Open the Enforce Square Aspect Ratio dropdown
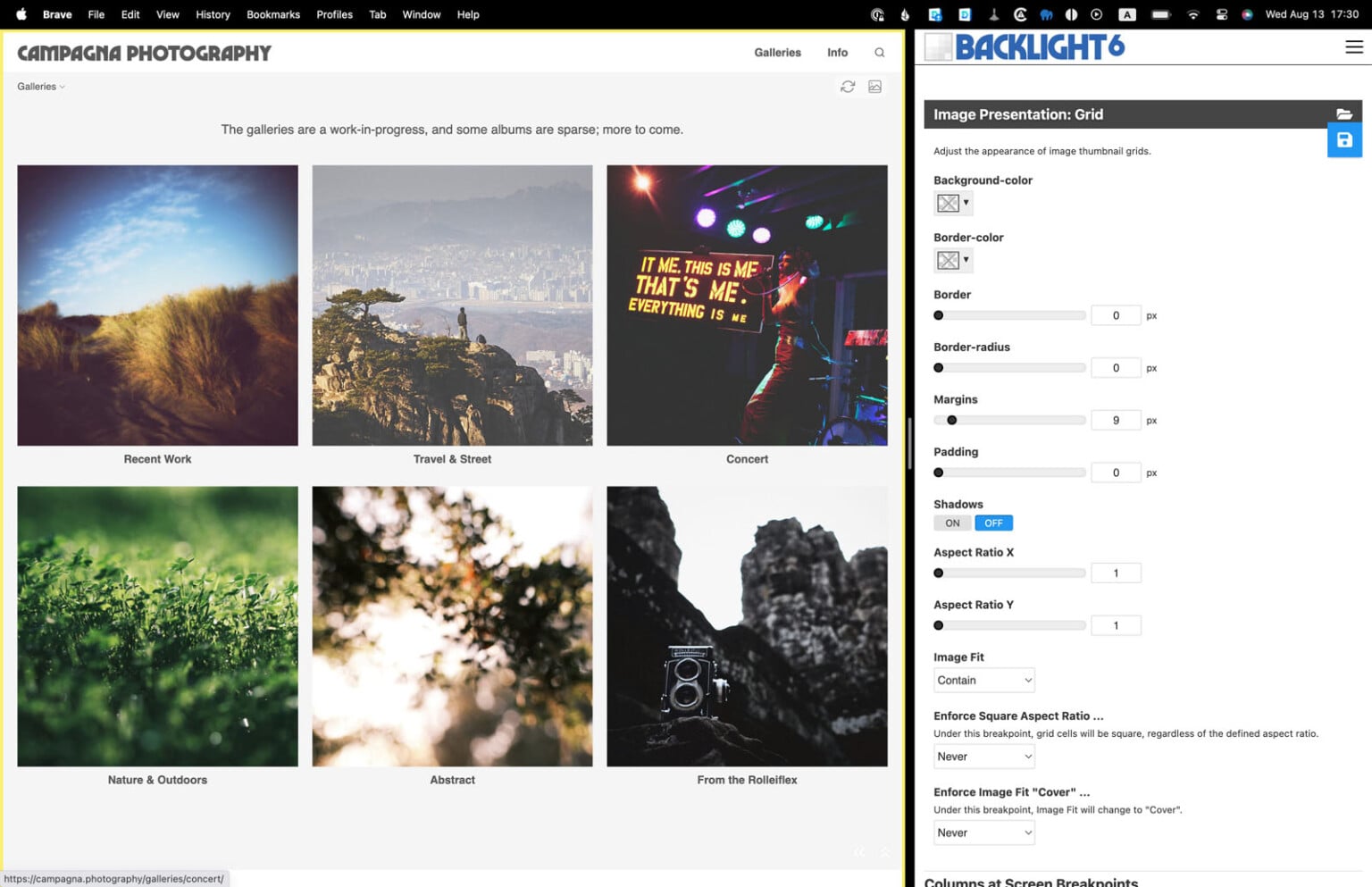This screenshot has width=1372, height=887. pyautogui.click(x=983, y=756)
